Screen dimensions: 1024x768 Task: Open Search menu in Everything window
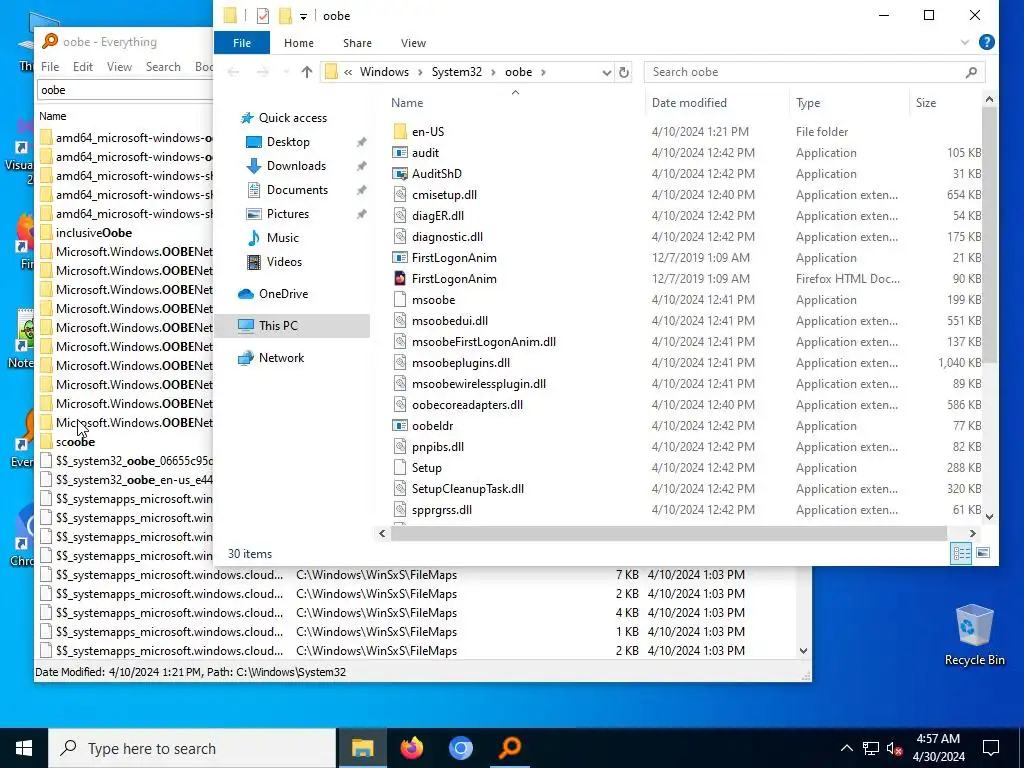coord(163,67)
